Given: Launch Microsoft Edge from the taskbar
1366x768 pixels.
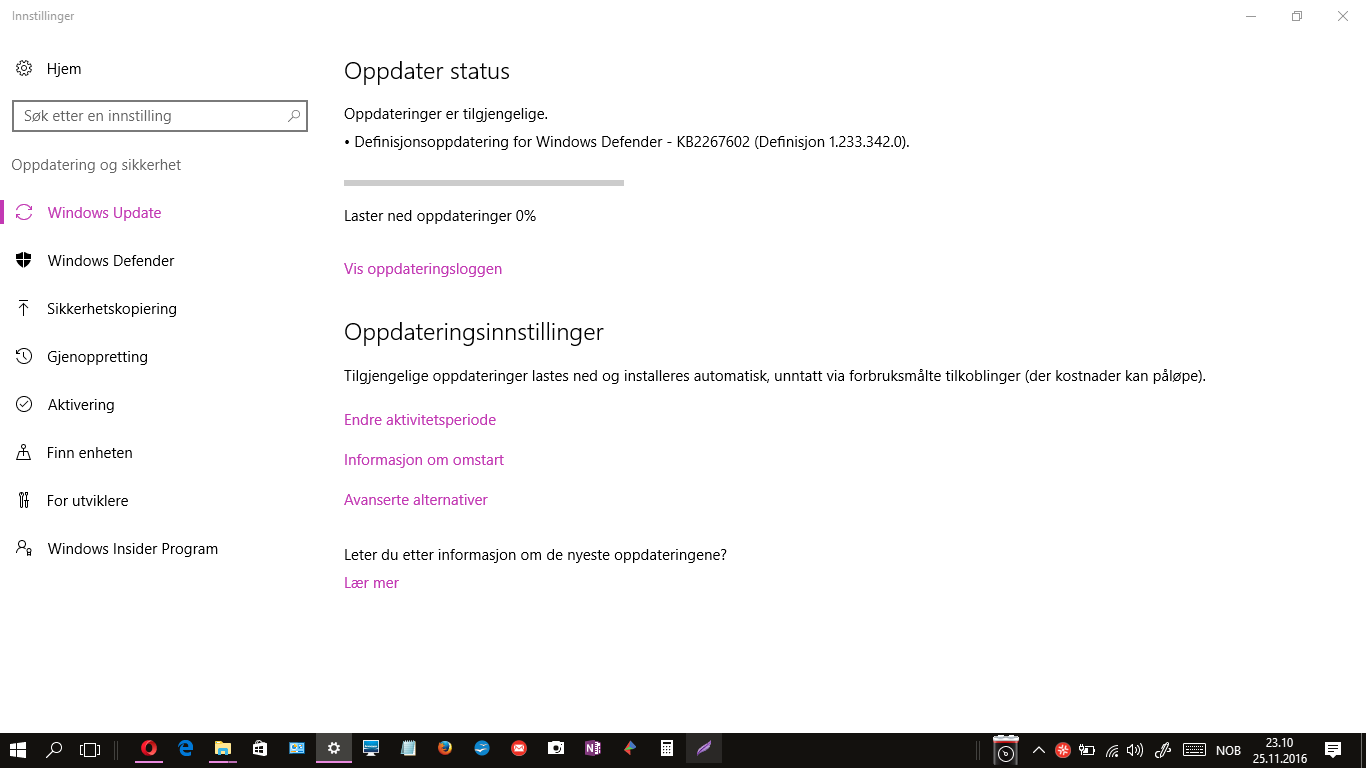Looking at the screenshot, I should [x=186, y=748].
